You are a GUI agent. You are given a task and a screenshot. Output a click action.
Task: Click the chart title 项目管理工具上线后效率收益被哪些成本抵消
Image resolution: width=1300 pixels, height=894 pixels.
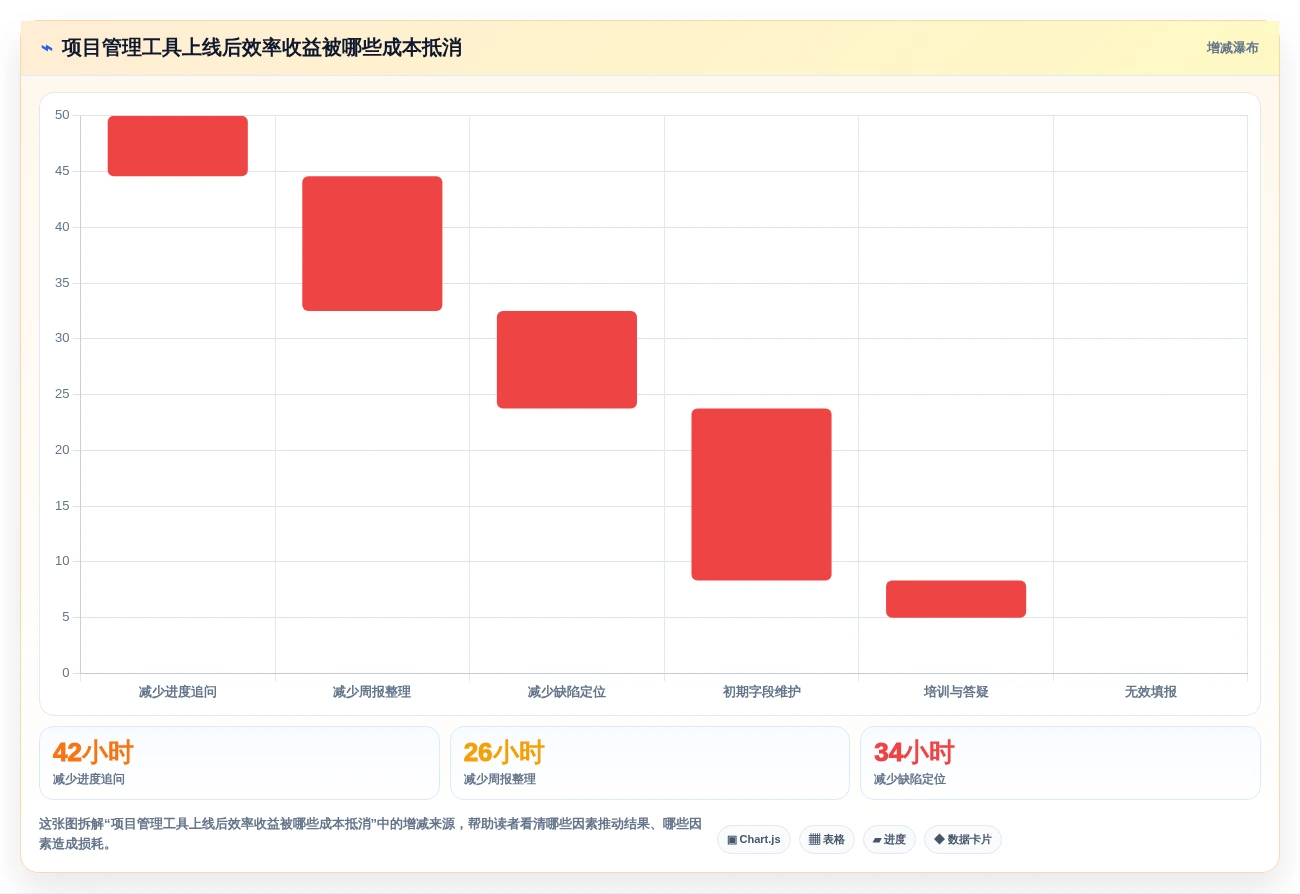point(261,48)
